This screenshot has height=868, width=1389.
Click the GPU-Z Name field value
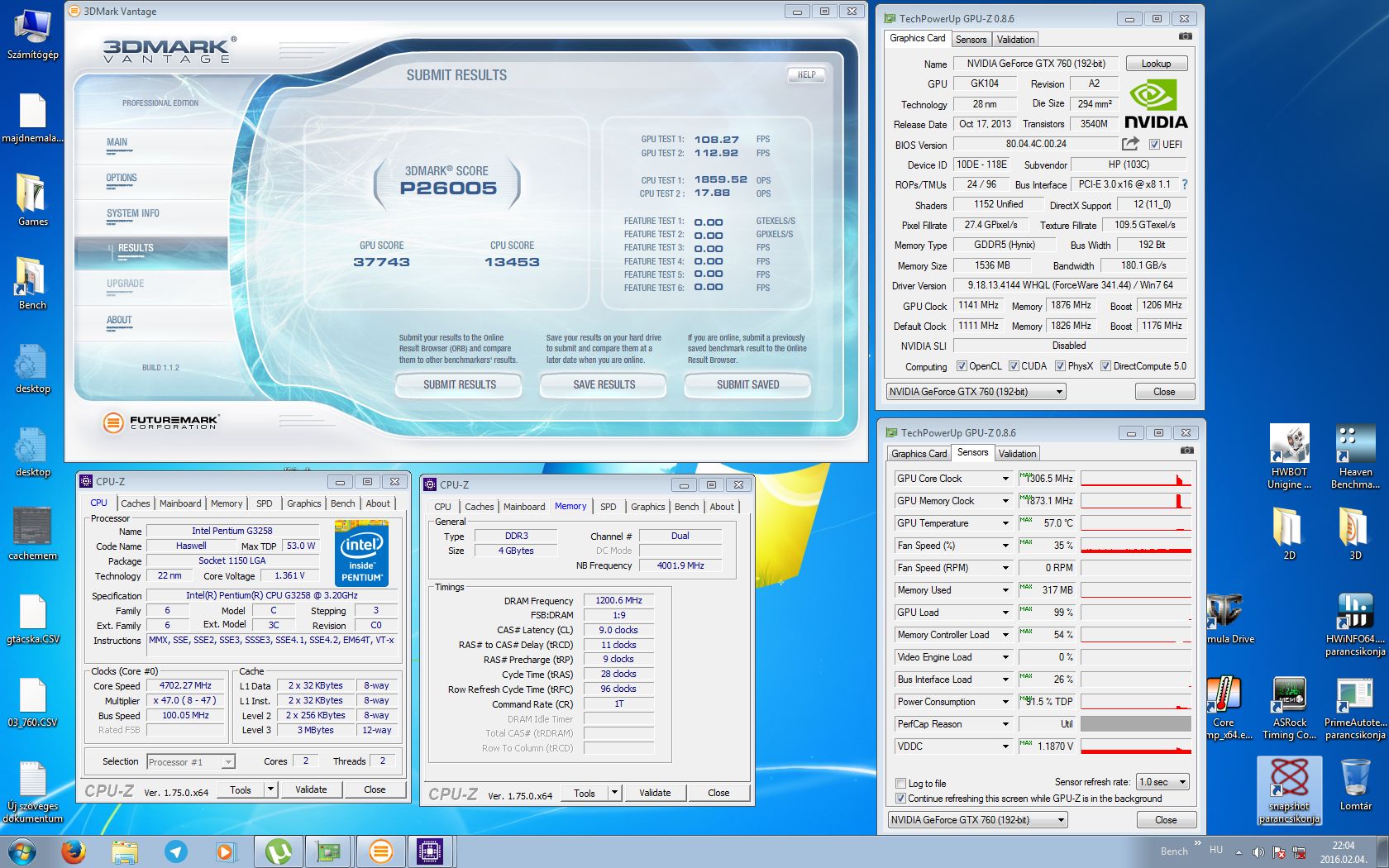click(1036, 64)
